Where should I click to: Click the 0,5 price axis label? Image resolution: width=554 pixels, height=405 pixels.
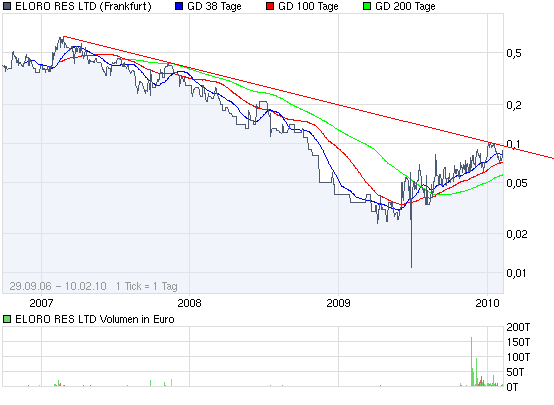(514, 53)
